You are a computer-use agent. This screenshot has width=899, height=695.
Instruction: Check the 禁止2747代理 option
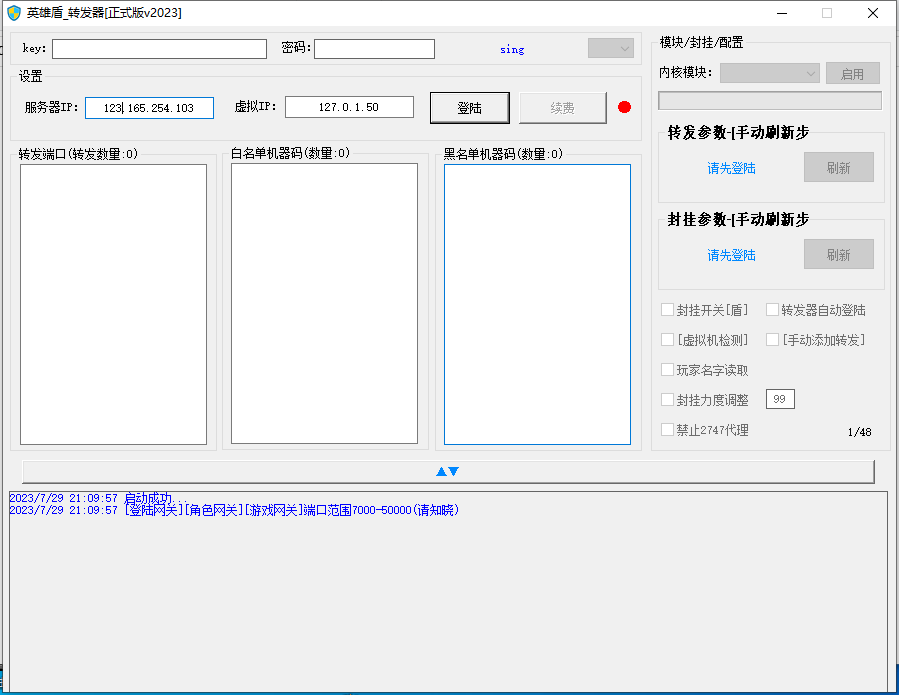coord(668,430)
